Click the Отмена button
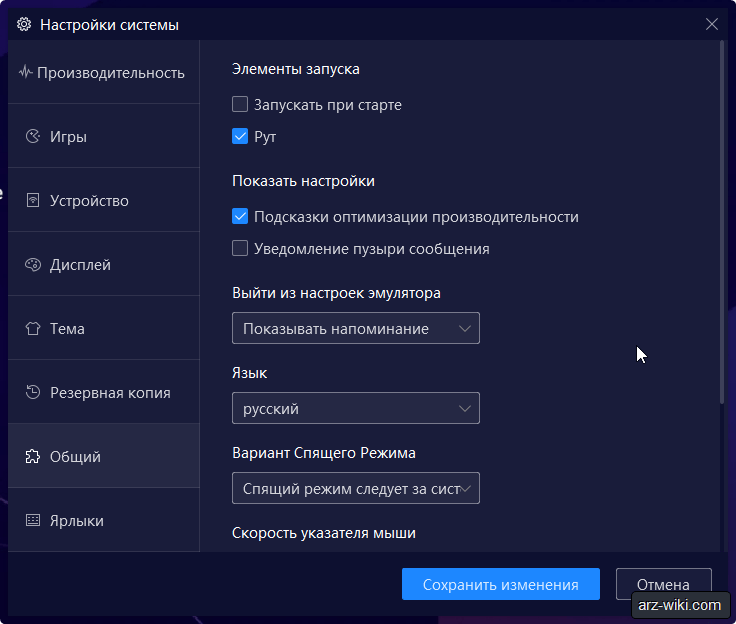The width and height of the screenshot is (736, 624). pyautogui.click(x=663, y=584)
